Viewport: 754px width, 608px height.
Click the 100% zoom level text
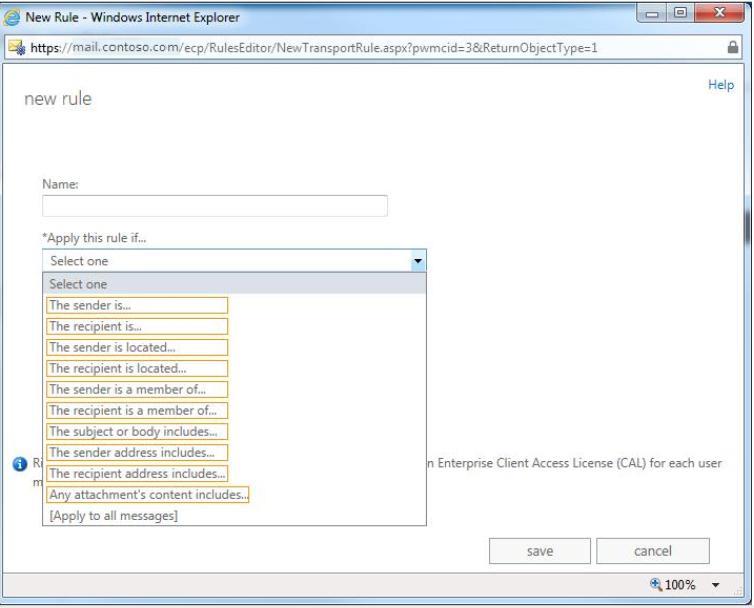pyautogui.click(x=679, y=585)
